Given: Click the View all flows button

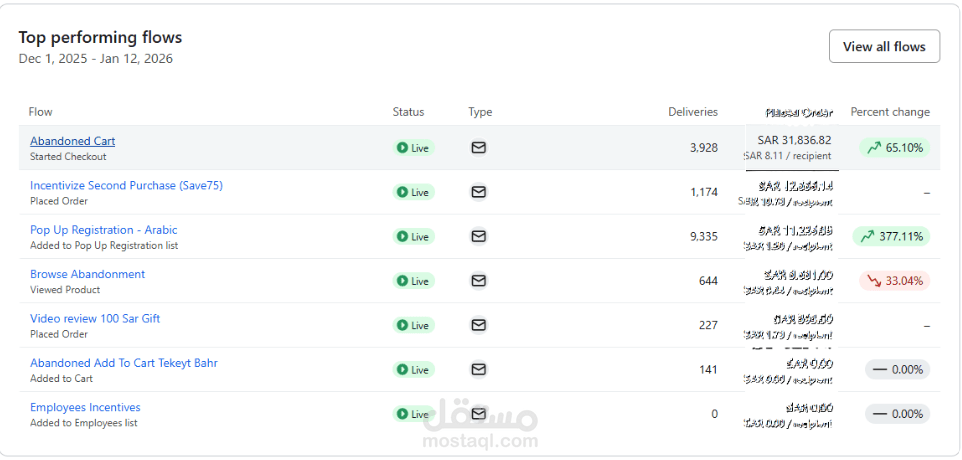Looking at the screenshot, I should [884, 46].
